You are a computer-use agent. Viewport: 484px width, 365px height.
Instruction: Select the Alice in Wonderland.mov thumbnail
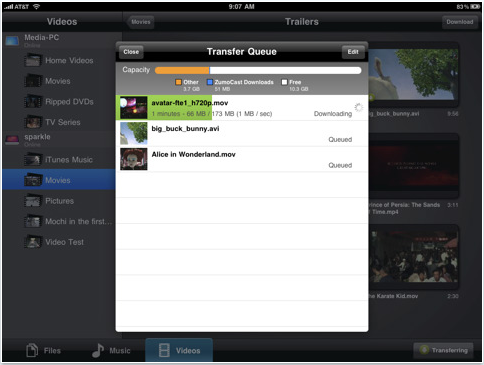(x=134, y=159)
